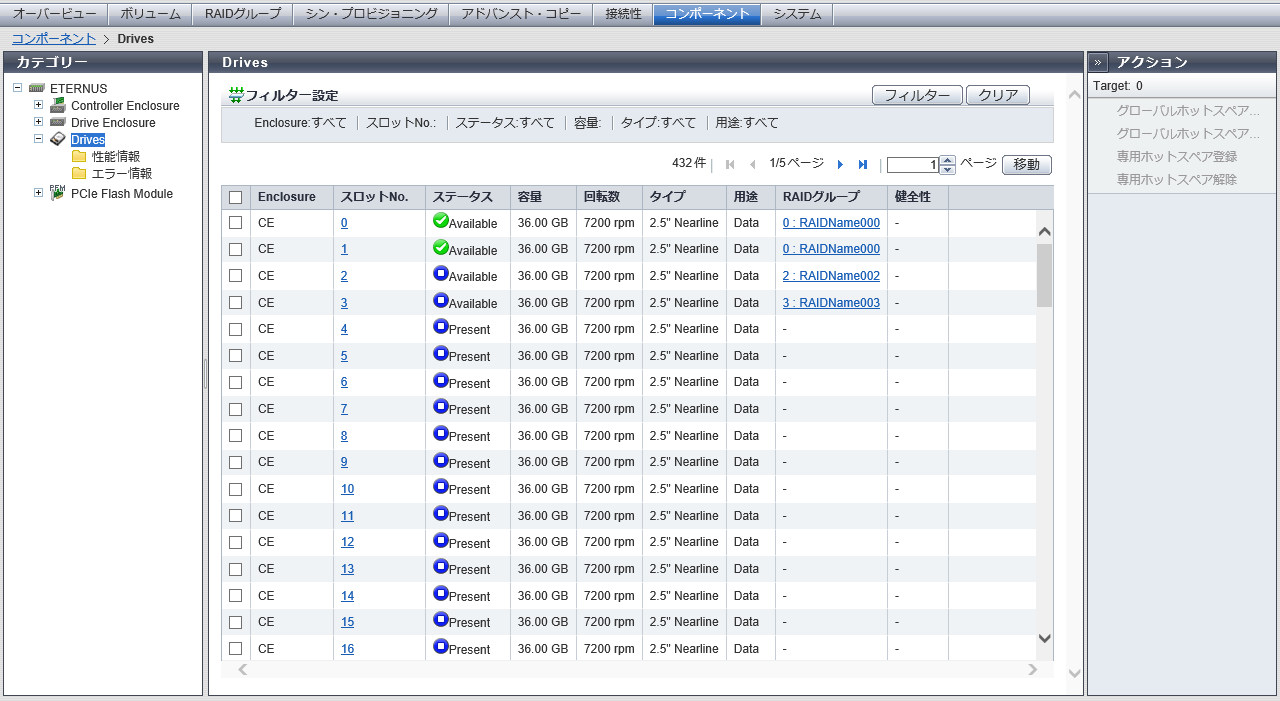Viewport: 1280px width, 701px height.
Task: Expand the Drive Enclosure tree node
Action: coord(38,122)
